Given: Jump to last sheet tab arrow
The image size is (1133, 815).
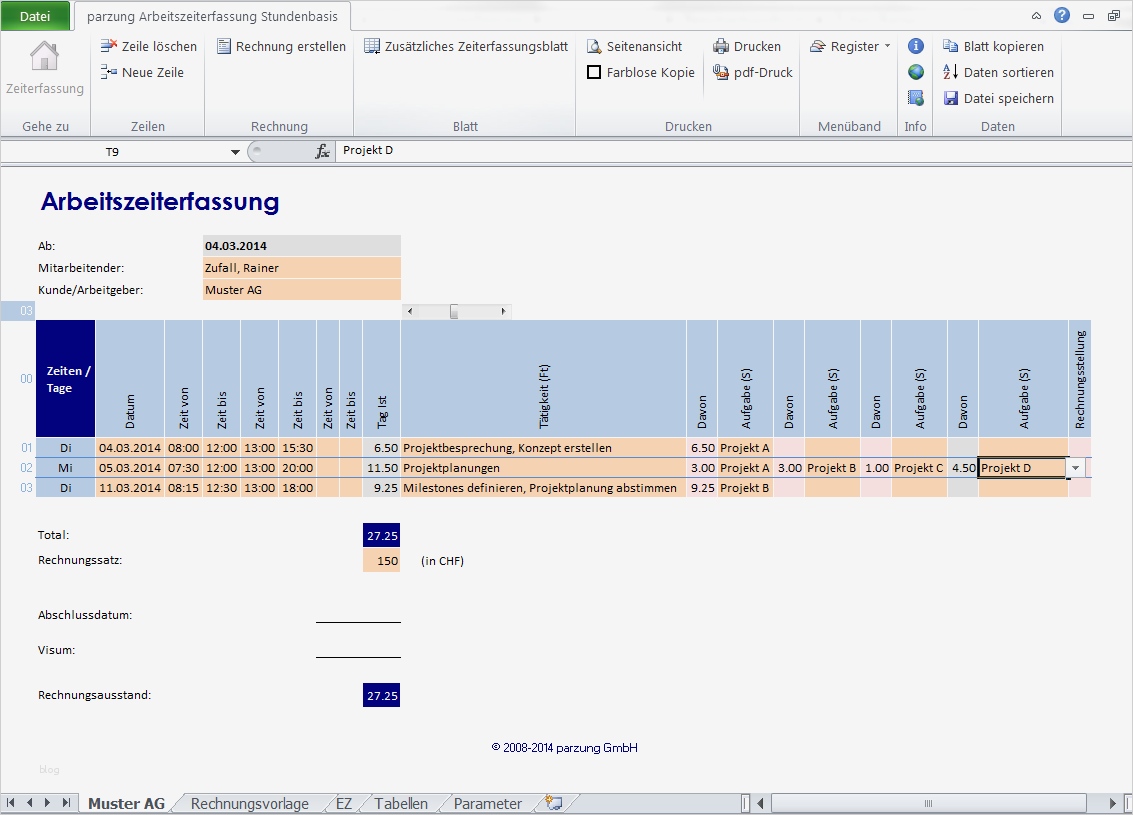Looking at the screenshot, I should point(66,803).
